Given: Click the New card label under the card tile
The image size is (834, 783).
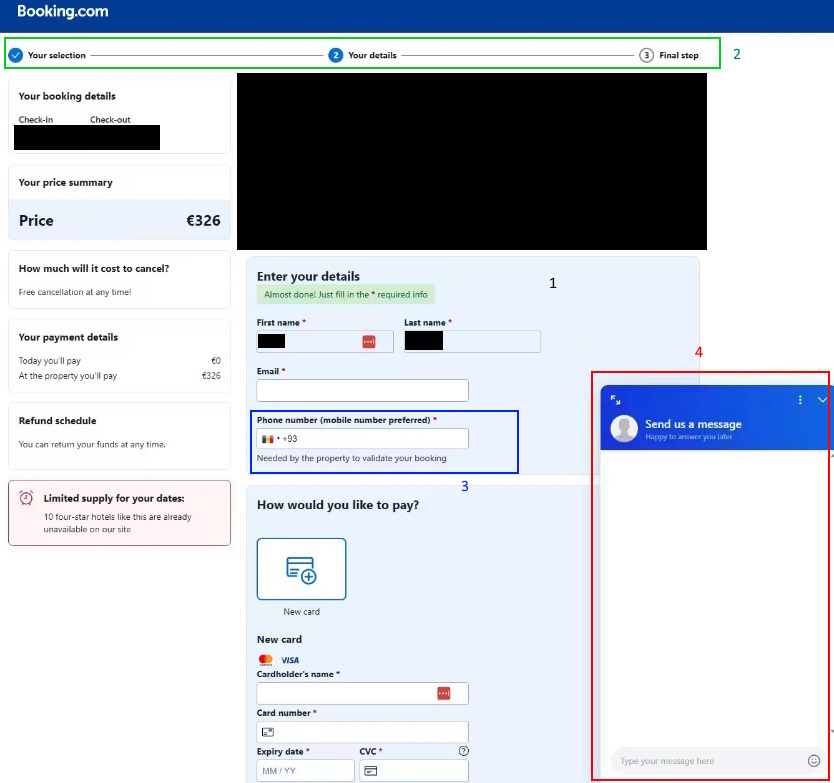Looking at the screenshot, I should 302,612.
